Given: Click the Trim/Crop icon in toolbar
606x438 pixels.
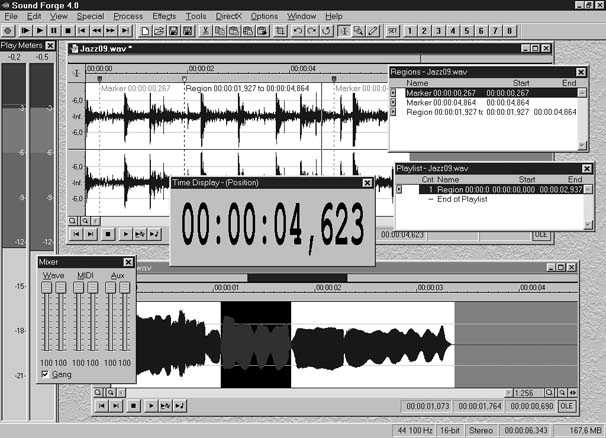Looking at the screenshot, I should coord(280,31).
